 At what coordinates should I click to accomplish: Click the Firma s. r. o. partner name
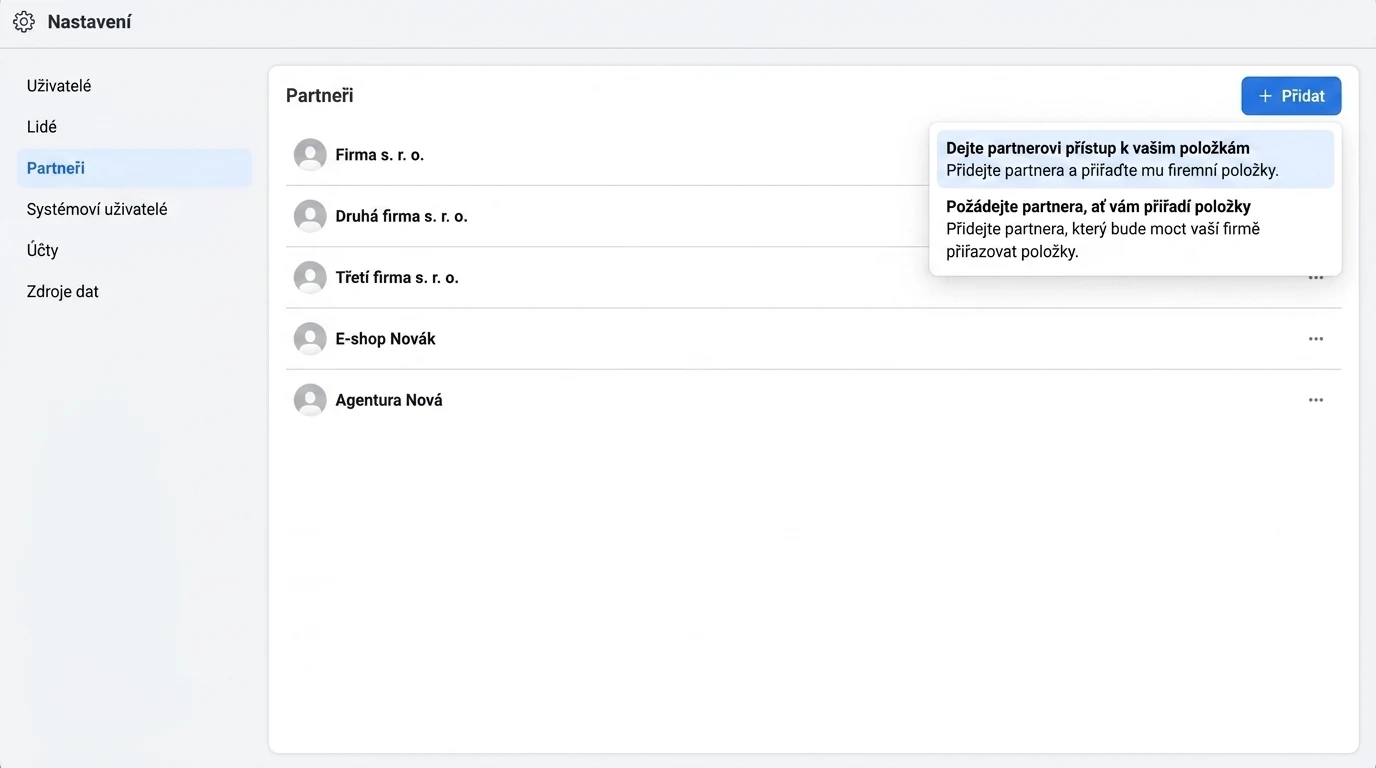click(x=380, y=155)
